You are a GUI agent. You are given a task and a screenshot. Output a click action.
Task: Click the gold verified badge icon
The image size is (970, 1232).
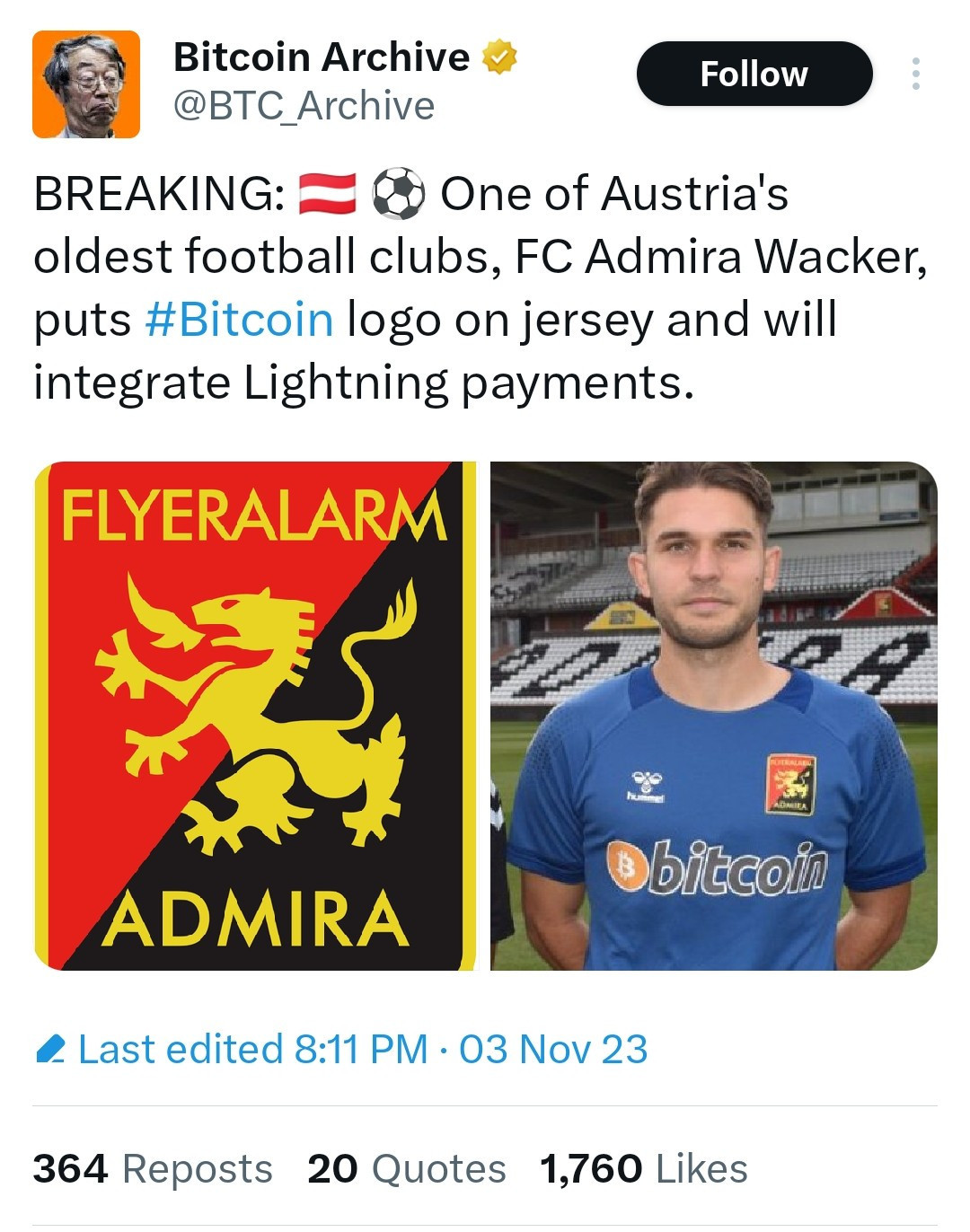(499, 57)
